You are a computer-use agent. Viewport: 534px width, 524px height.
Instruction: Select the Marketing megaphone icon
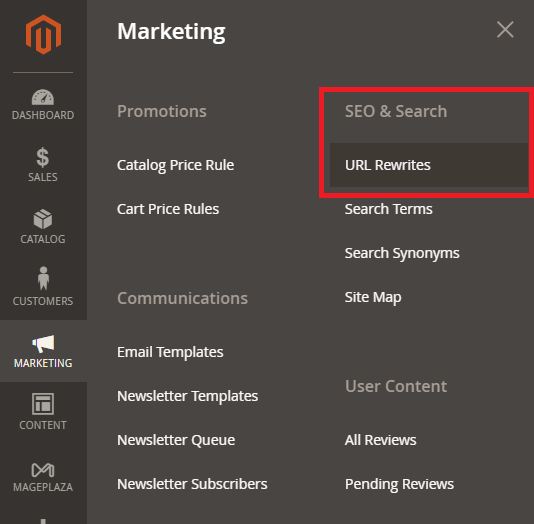click(43, 344)
